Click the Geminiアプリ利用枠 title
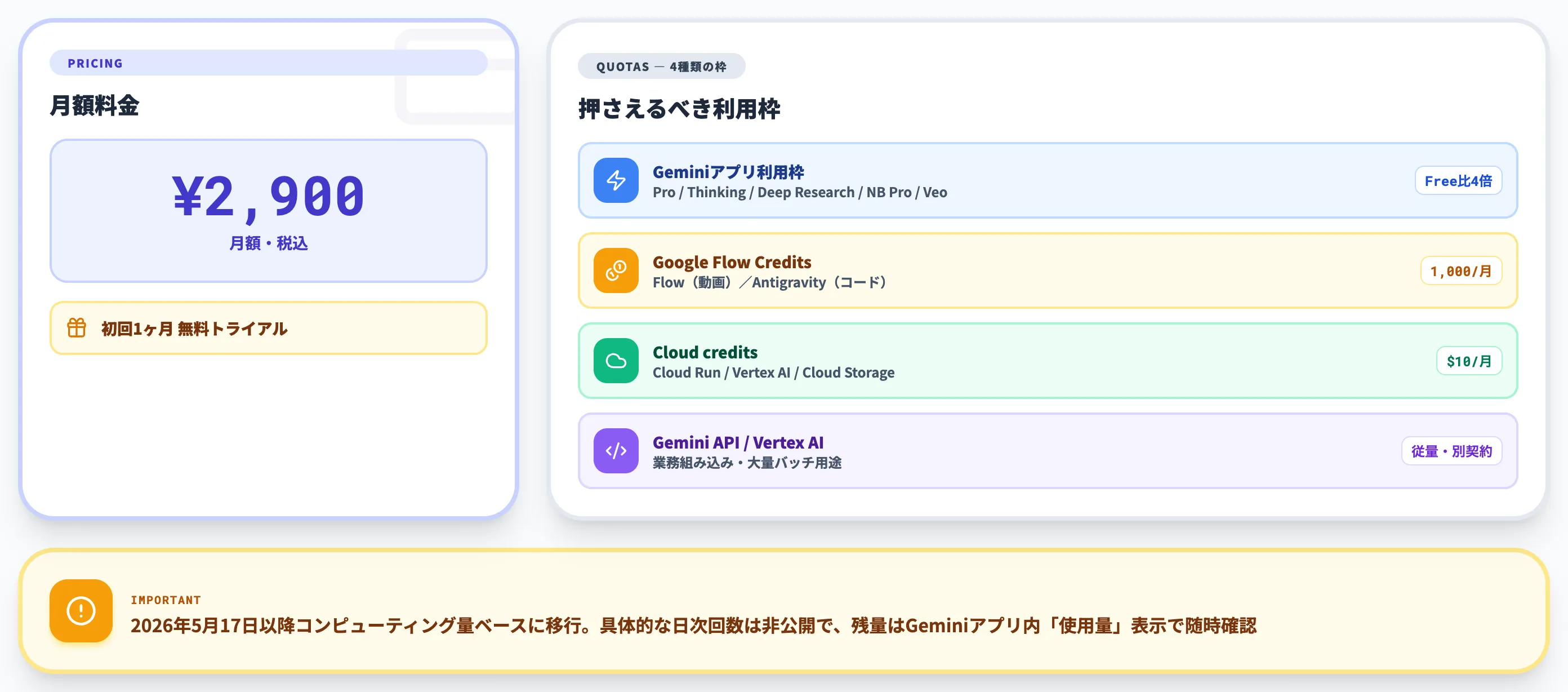Image resolution: width=1568 pixels, height=692 pixels. [x=728, y=172]
